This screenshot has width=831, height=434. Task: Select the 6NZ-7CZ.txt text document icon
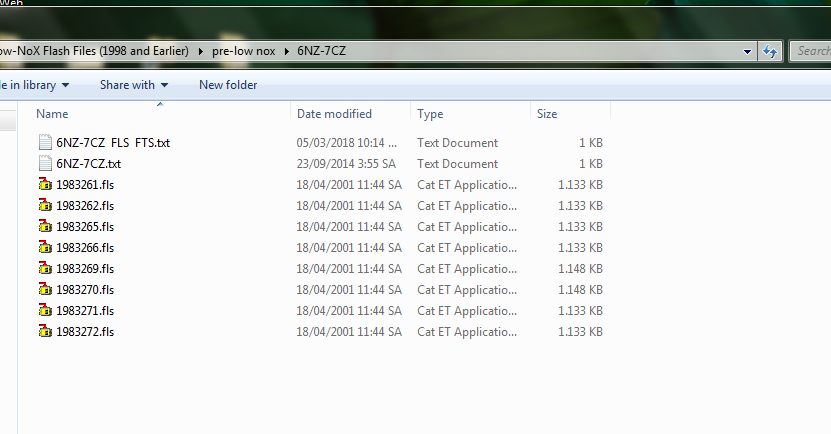coord(44,164)
